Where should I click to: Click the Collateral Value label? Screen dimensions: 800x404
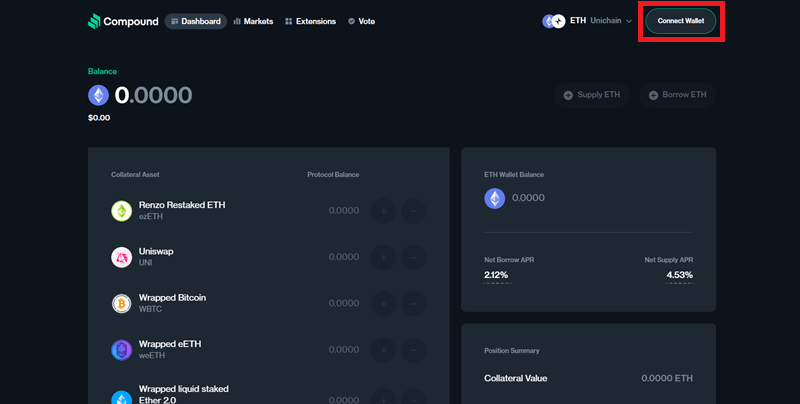coord(515,378)
